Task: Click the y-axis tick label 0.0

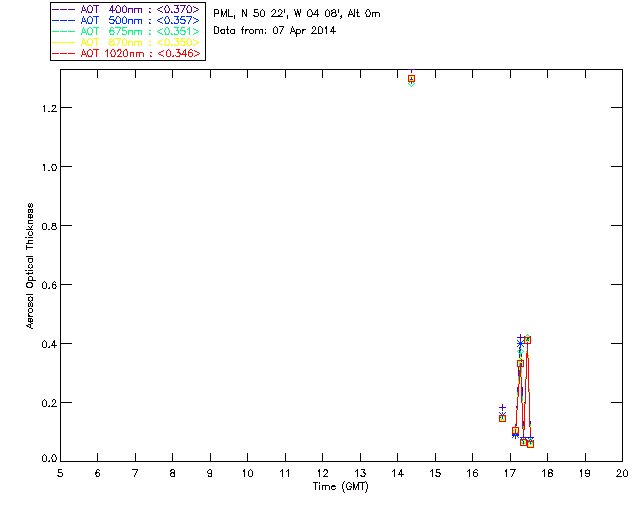Action: (49, 458)
